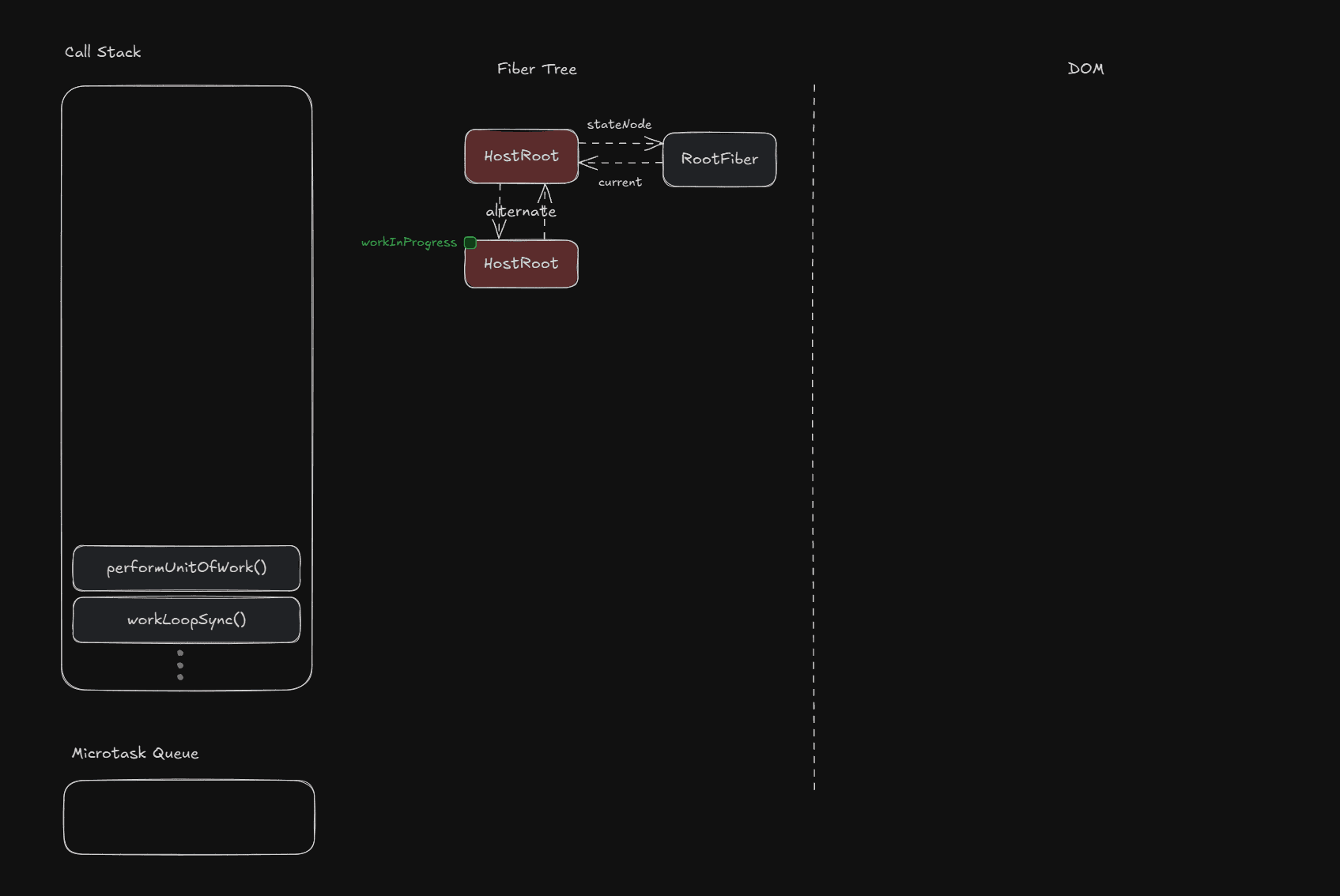1340x896 pixels.
Task: Select the stateNode label text
Action: coord(619,125)
